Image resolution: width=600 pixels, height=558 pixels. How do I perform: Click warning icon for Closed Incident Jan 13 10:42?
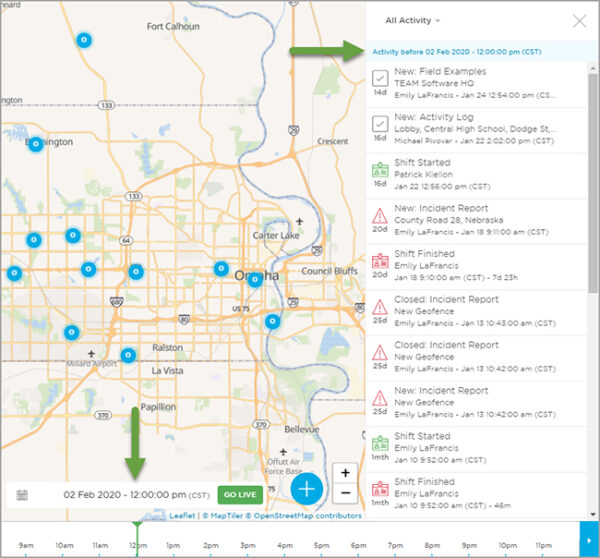coord(380,352)
